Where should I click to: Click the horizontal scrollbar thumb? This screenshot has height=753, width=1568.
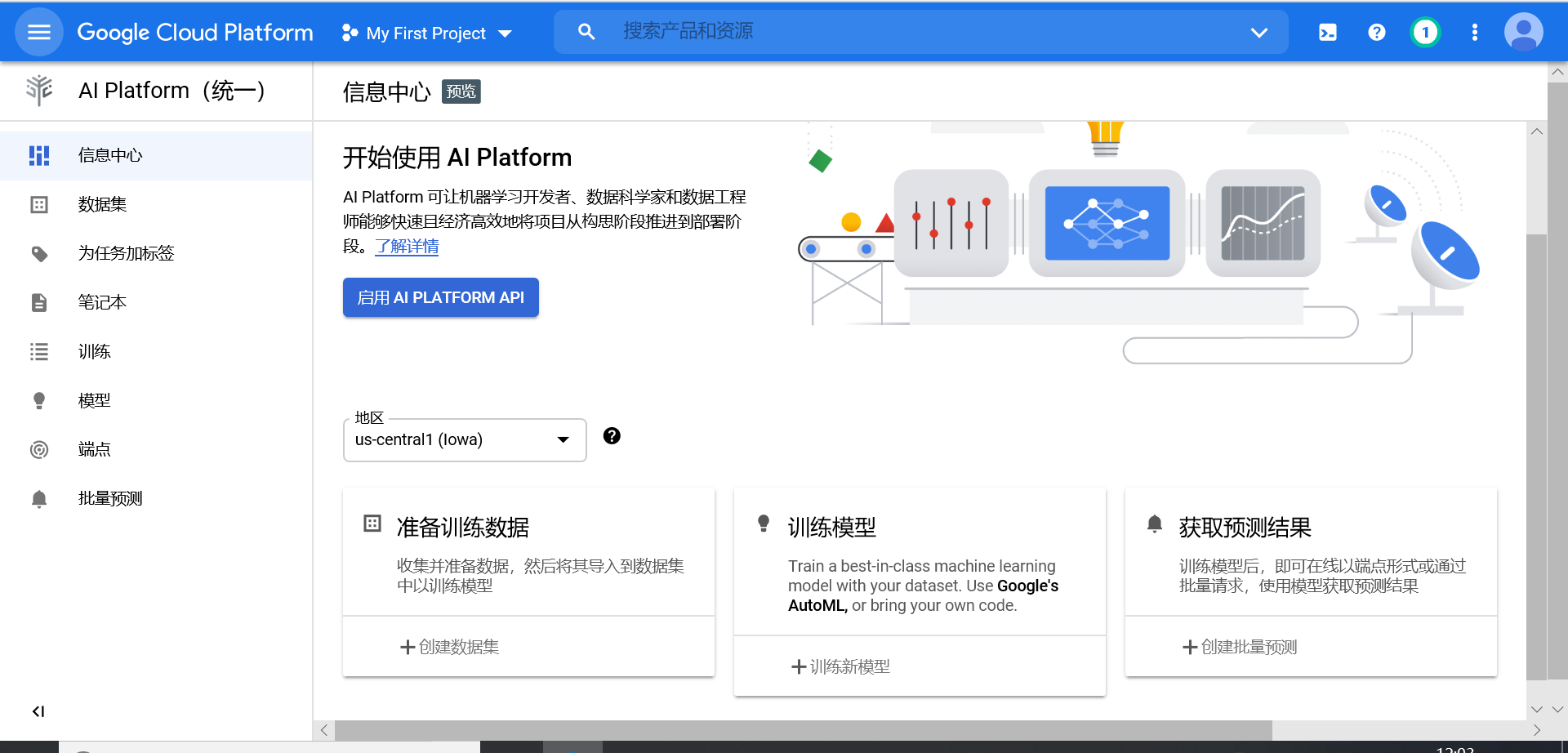(804, 730)
